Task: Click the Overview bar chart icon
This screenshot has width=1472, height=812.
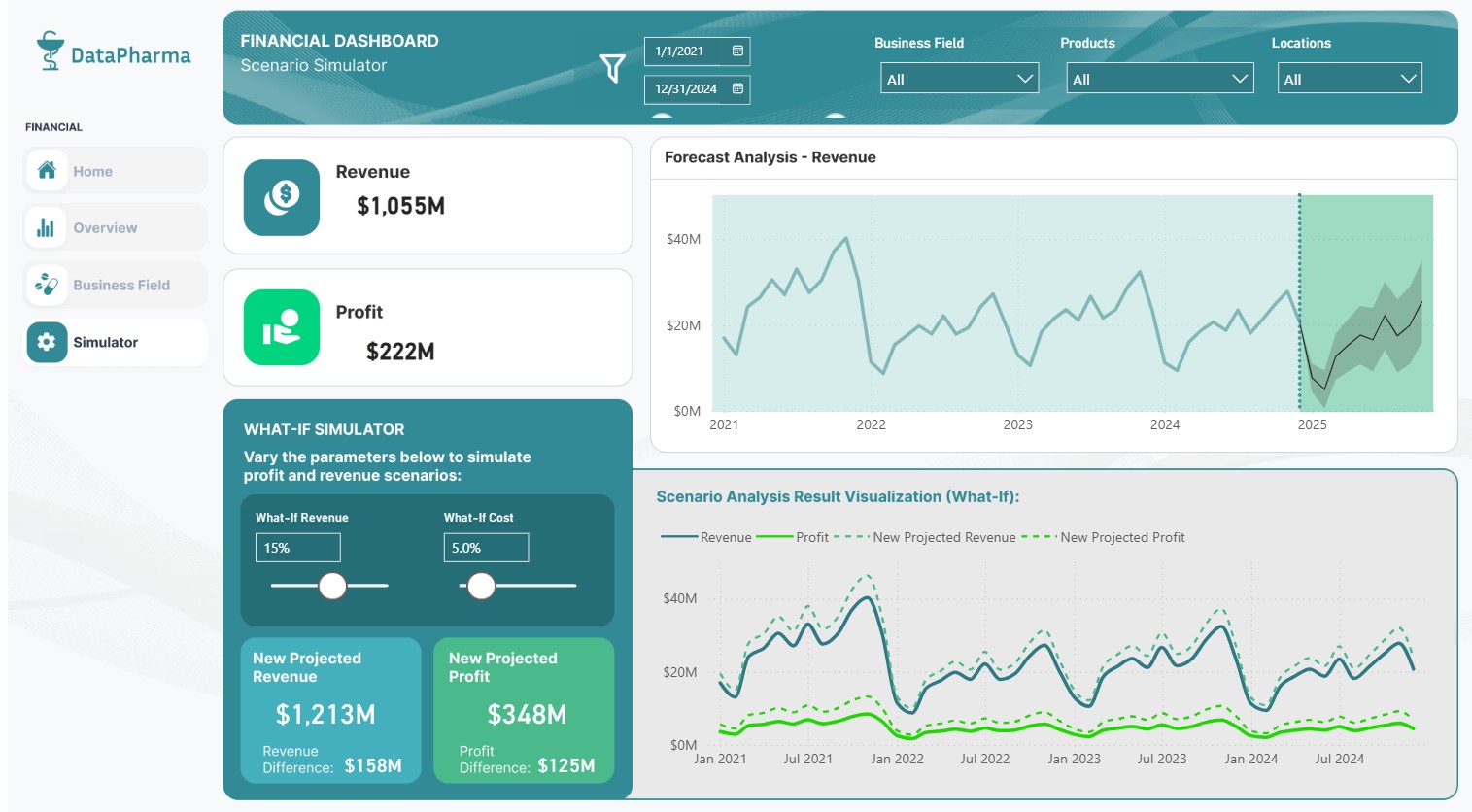Action: (x=46, y=227)
